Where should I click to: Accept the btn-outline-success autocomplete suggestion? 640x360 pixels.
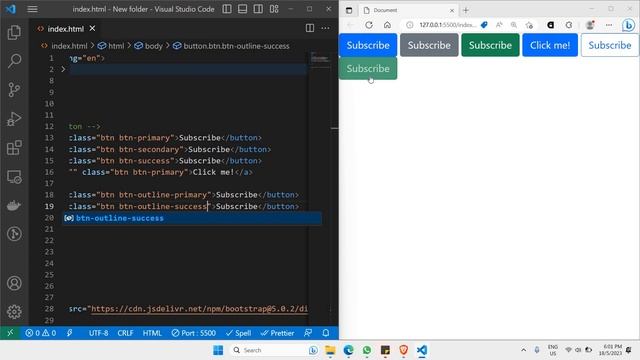click(192, 218)
